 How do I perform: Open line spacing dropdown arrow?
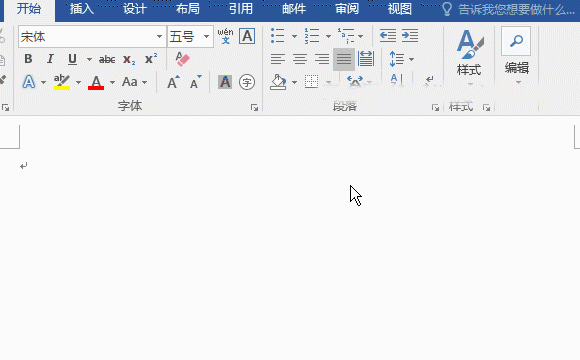(x=411, y=59)
